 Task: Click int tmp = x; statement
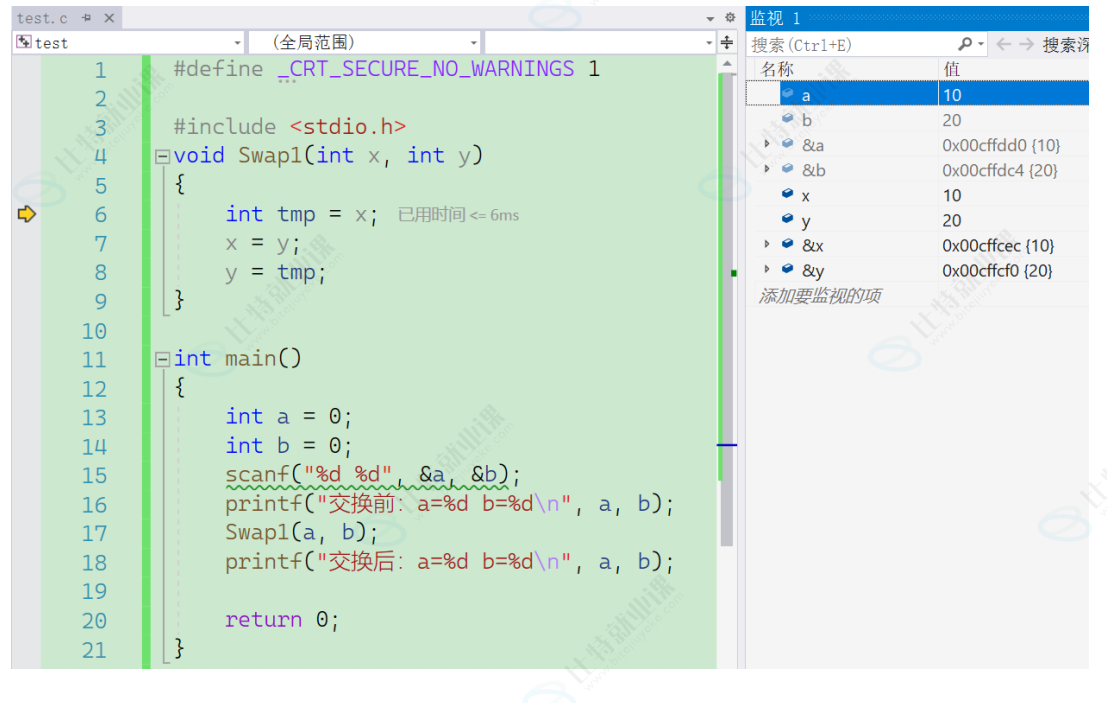301,215
